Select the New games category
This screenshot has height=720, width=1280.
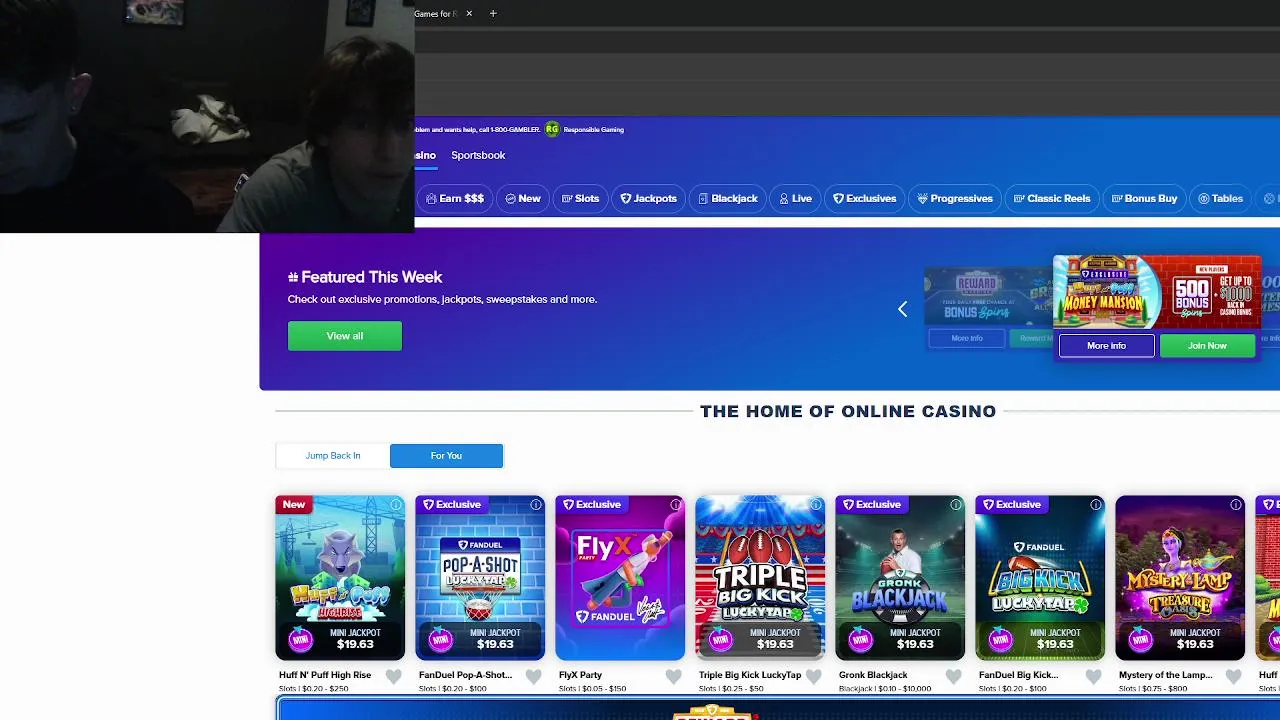point(523,198)
